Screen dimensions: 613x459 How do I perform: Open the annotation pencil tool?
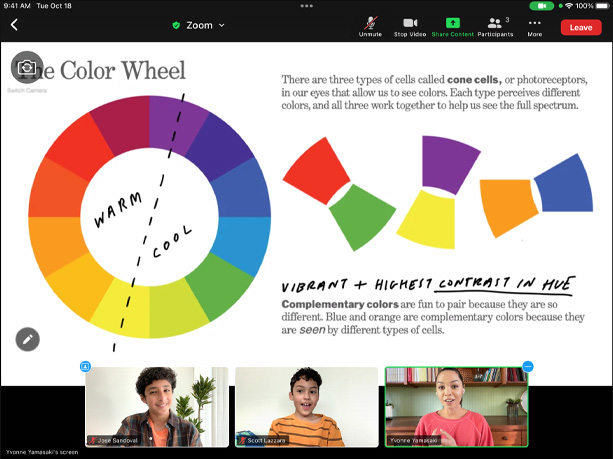[x=28, y=339]
